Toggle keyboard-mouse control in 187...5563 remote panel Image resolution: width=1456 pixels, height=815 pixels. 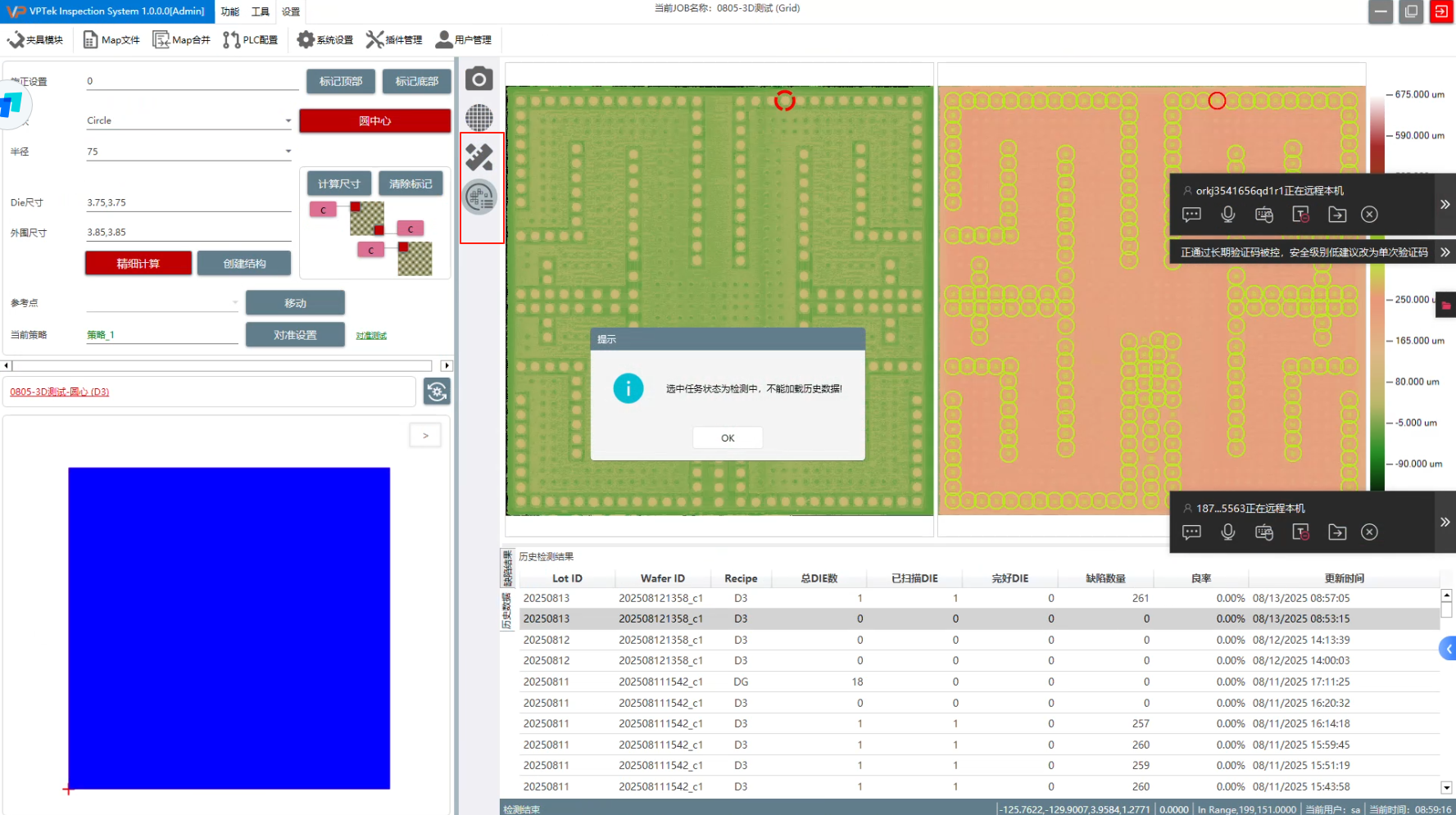click(1263, 532)
